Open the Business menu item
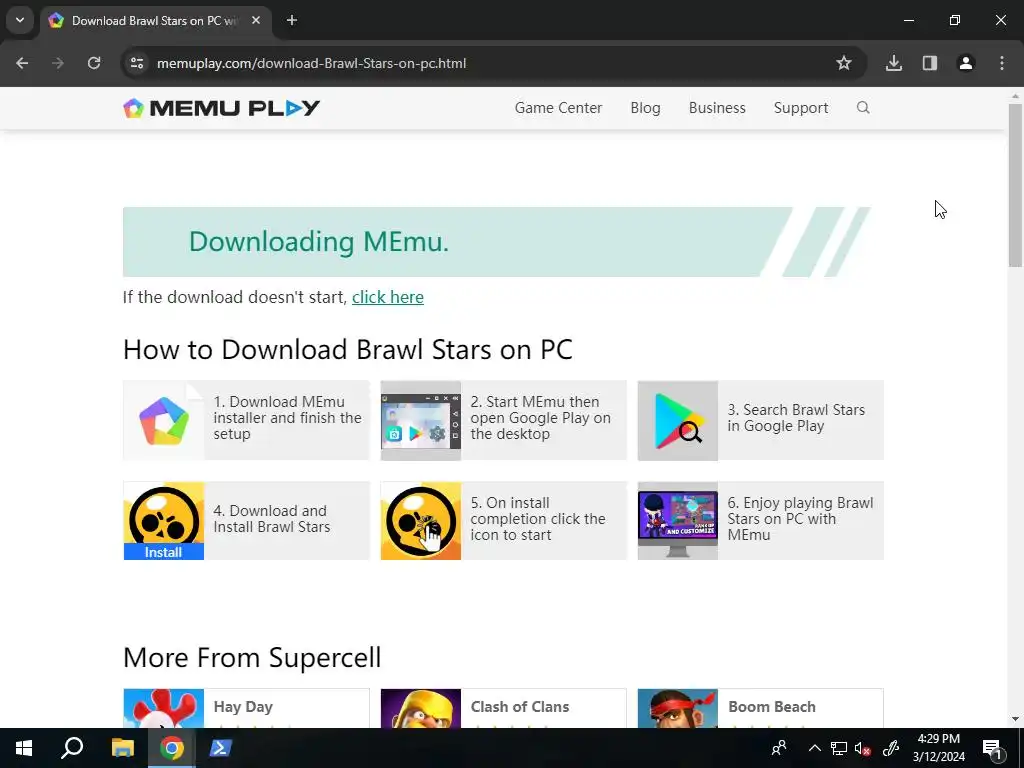1024x768 pixels. coord(717,108)
